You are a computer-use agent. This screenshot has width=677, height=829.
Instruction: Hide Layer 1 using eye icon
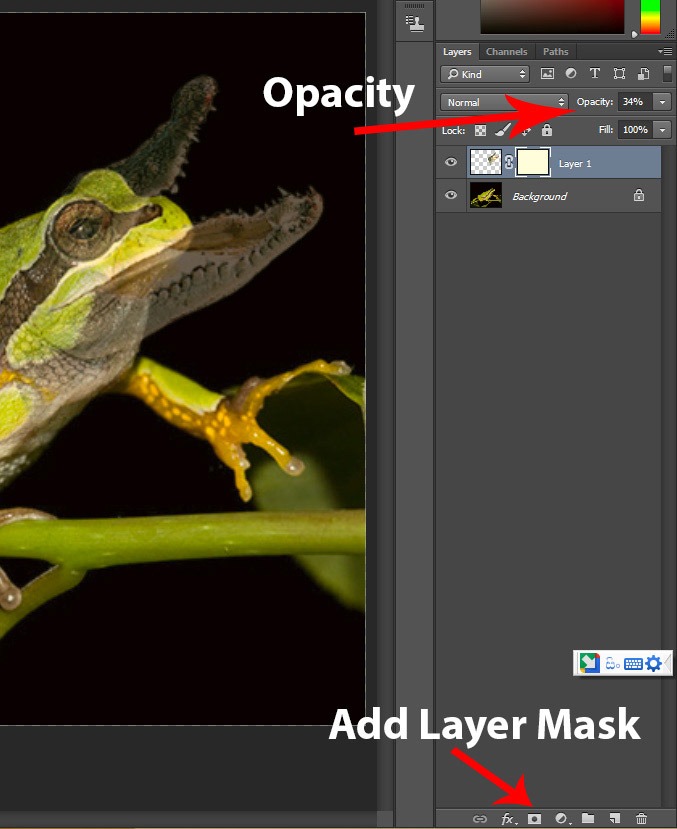[451, 163]
